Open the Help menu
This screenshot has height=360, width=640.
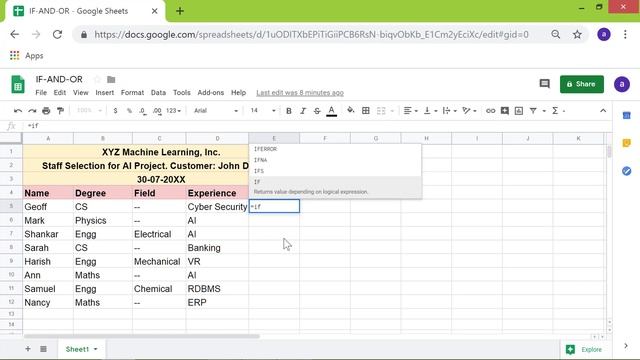click(x=238, y=93)
